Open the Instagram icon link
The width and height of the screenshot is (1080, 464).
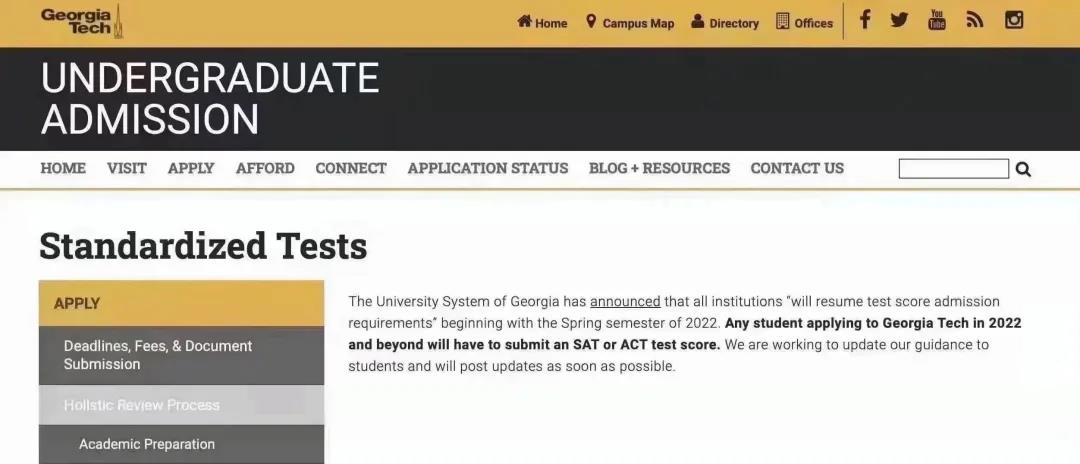[1014, 20]
